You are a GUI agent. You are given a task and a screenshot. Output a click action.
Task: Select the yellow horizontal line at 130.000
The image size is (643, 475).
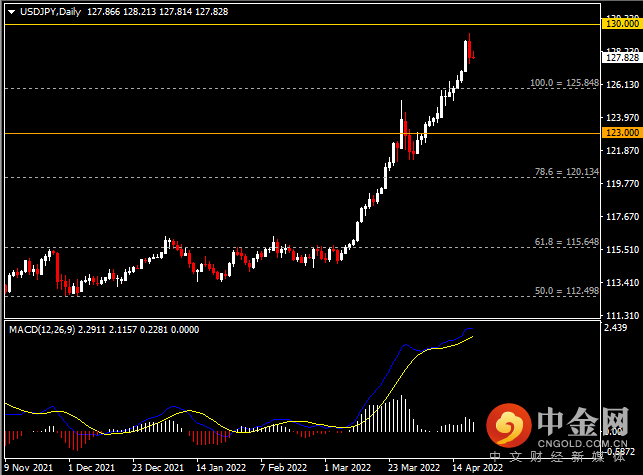(x=303, y=25)
